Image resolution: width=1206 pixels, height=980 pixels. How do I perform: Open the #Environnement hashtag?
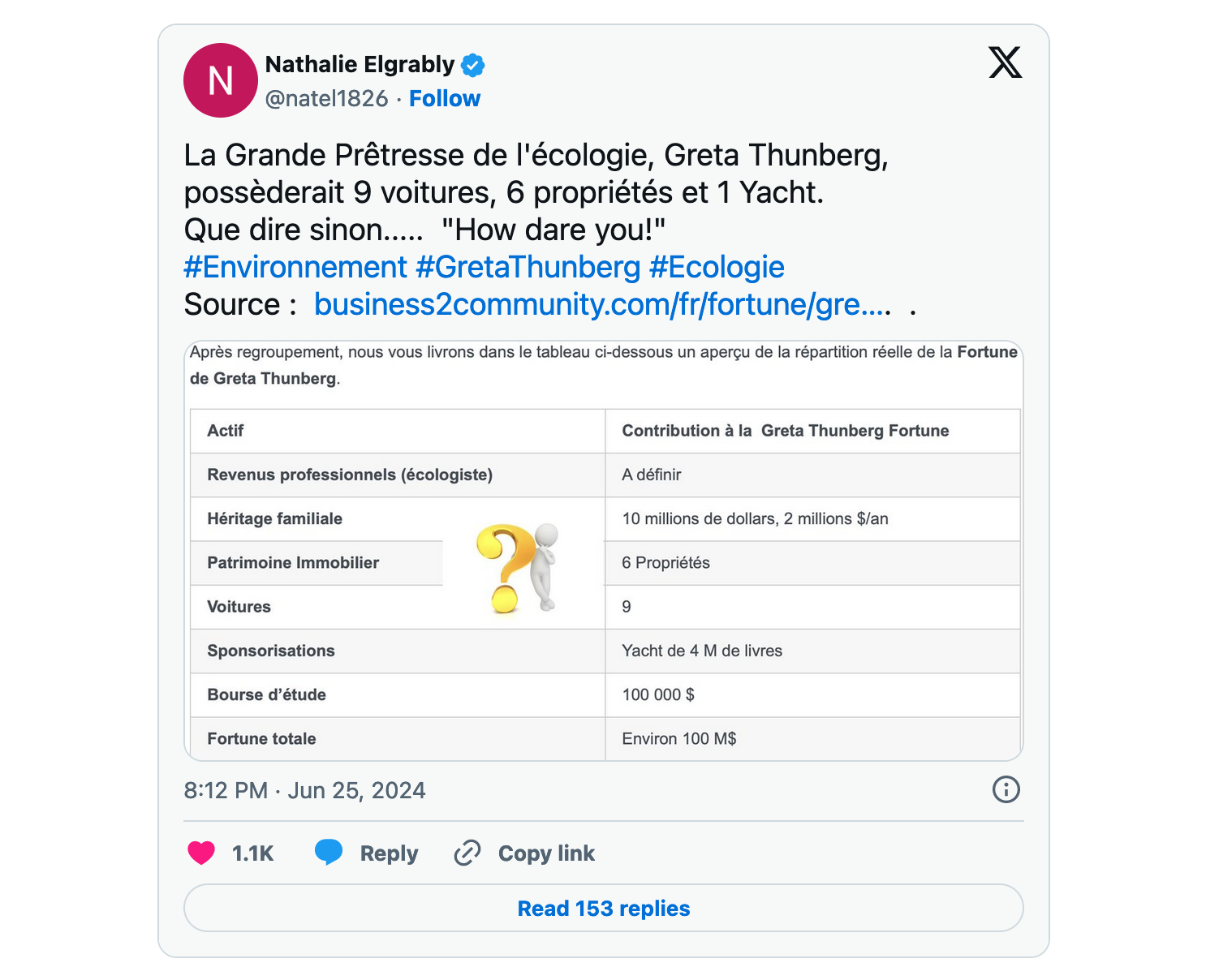[x=295, y=267]
